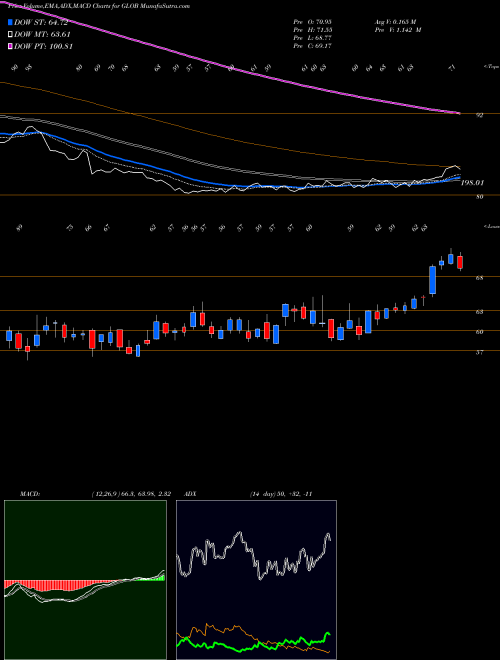500x660 pixels.
Task: Click the 'Pre H: 71.55' high value
Action: click(x=313, y=29)
